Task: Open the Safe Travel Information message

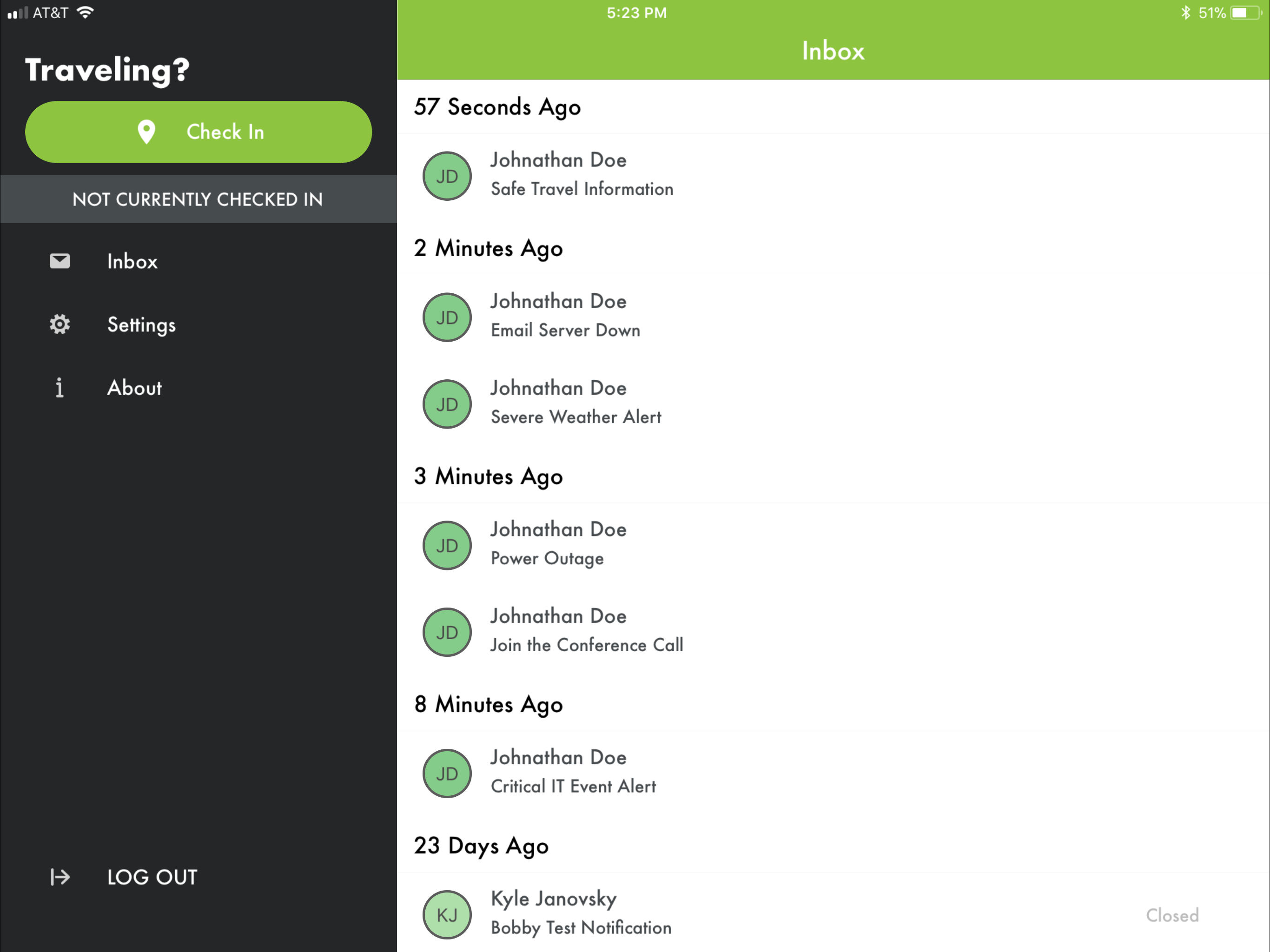Action: pyautogui.click(x=833, y=175)
